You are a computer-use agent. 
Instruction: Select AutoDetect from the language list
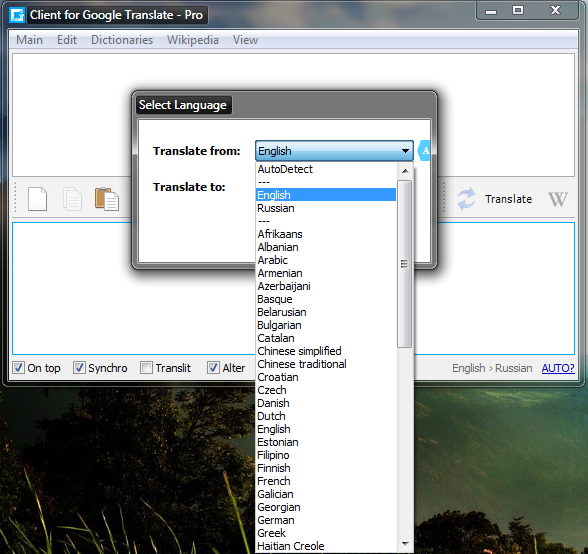point(326,169)
